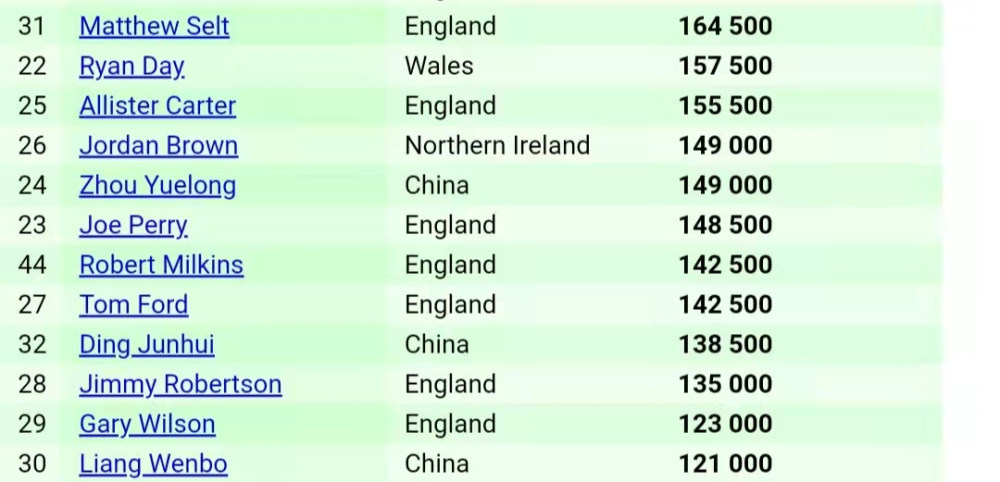Open Jimmy Robertson player link
The width and height of the screenshot is (1000, 482).
180,384
